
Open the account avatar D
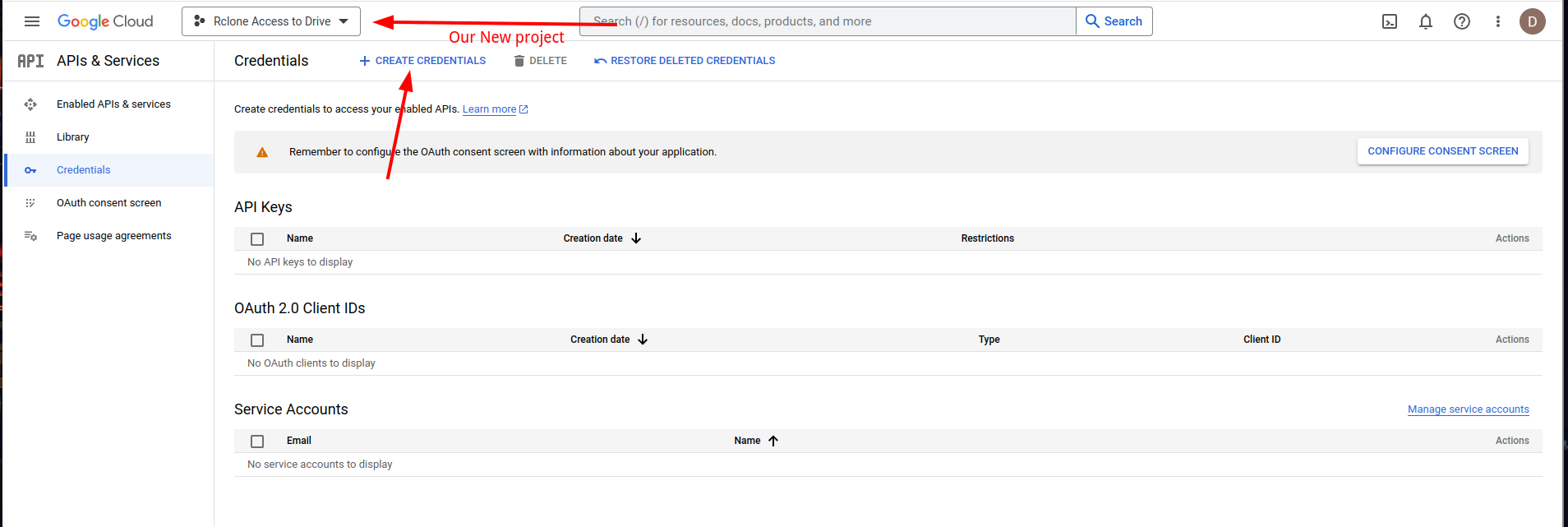(1533, 21)
